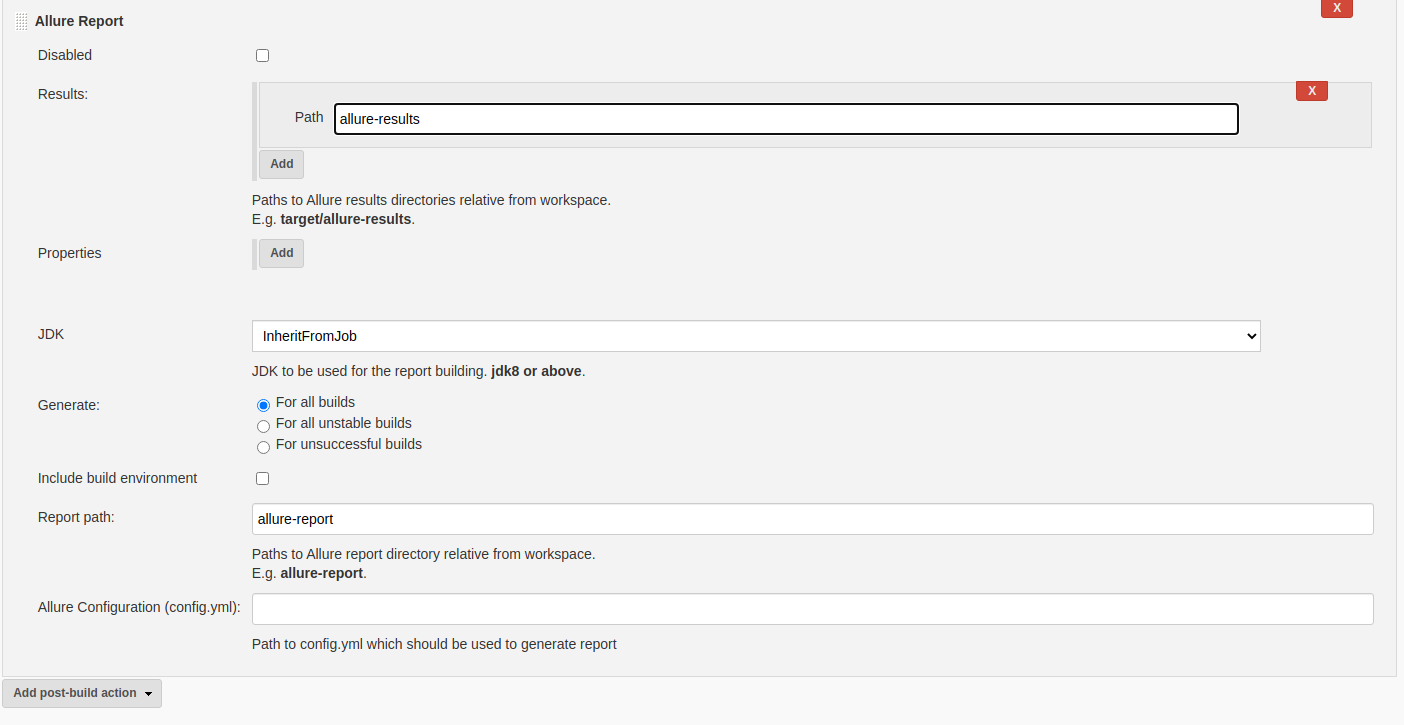Select the For all unstable builds option
Viewport: 1404px width, 725px height.
coord(263,426)
